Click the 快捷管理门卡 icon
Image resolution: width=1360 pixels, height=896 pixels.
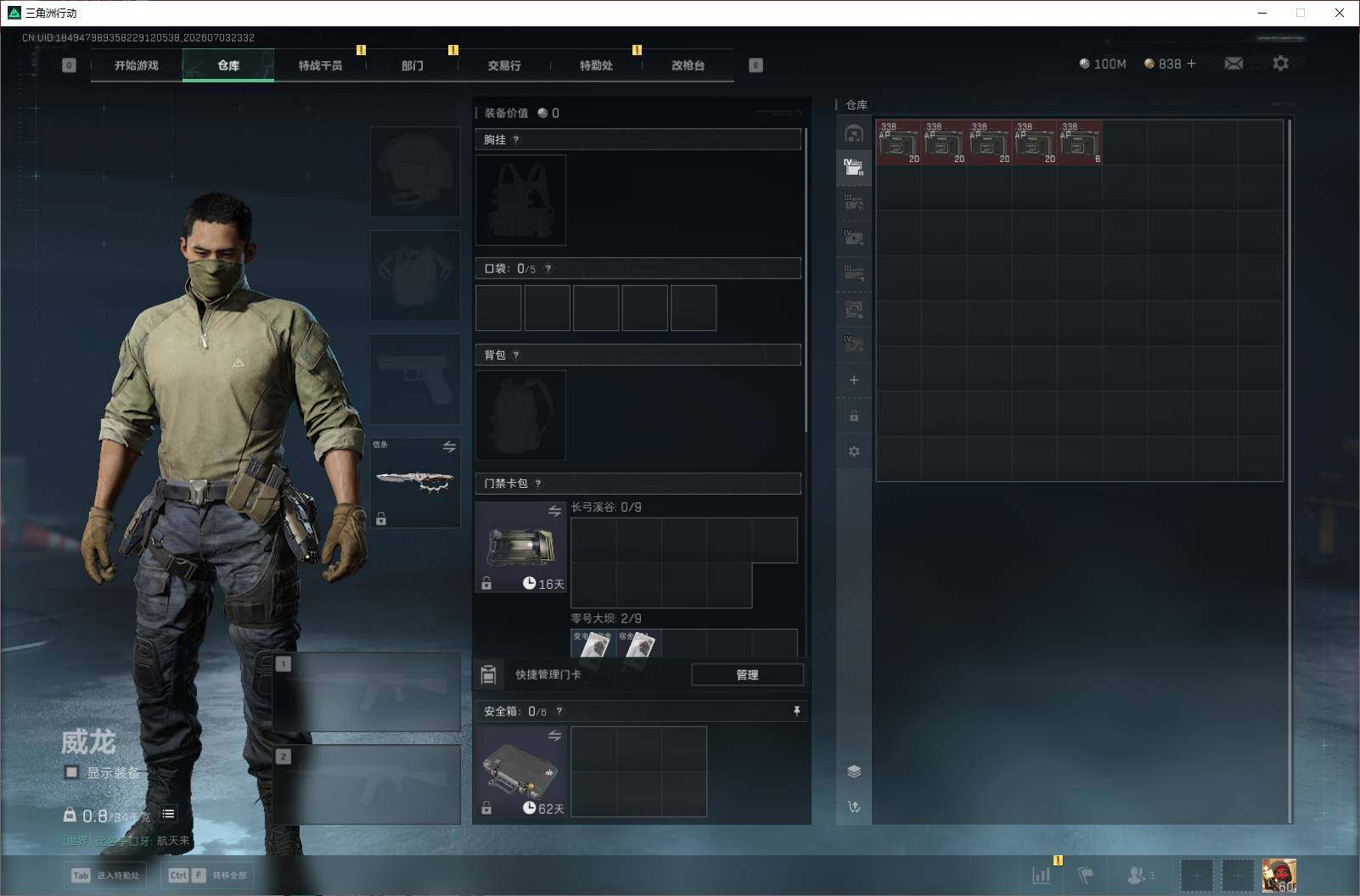(x=488, y=675)
